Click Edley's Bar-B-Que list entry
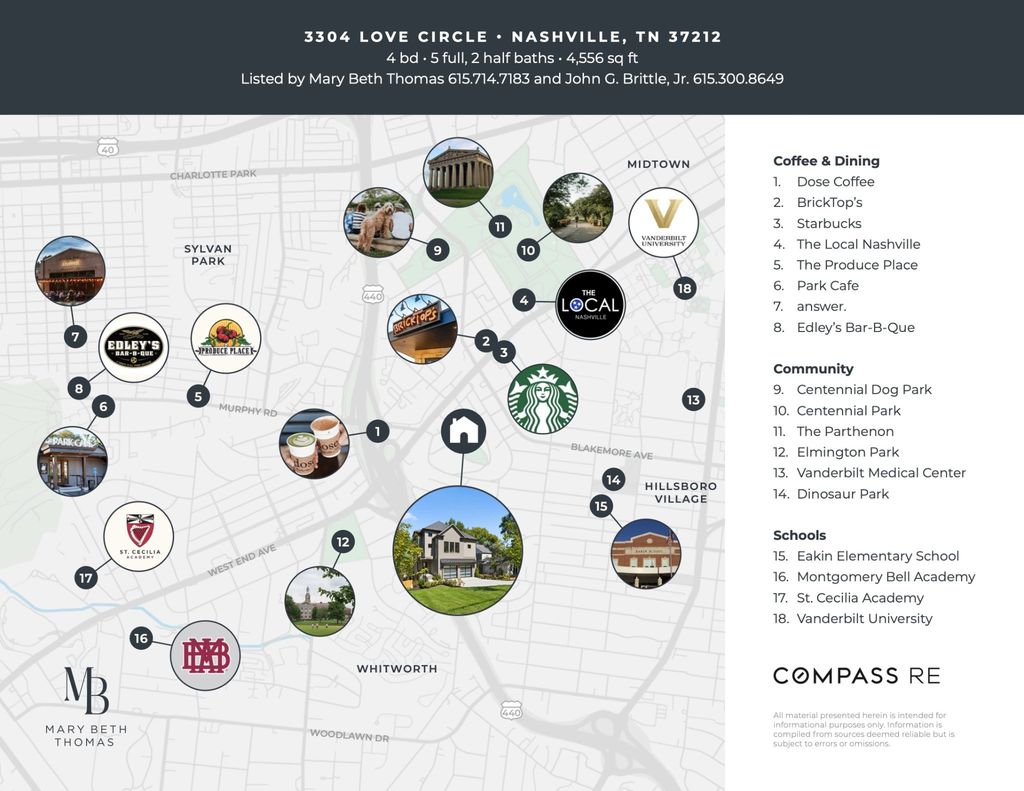This screenshot has height=791, width=1024. 856,328
